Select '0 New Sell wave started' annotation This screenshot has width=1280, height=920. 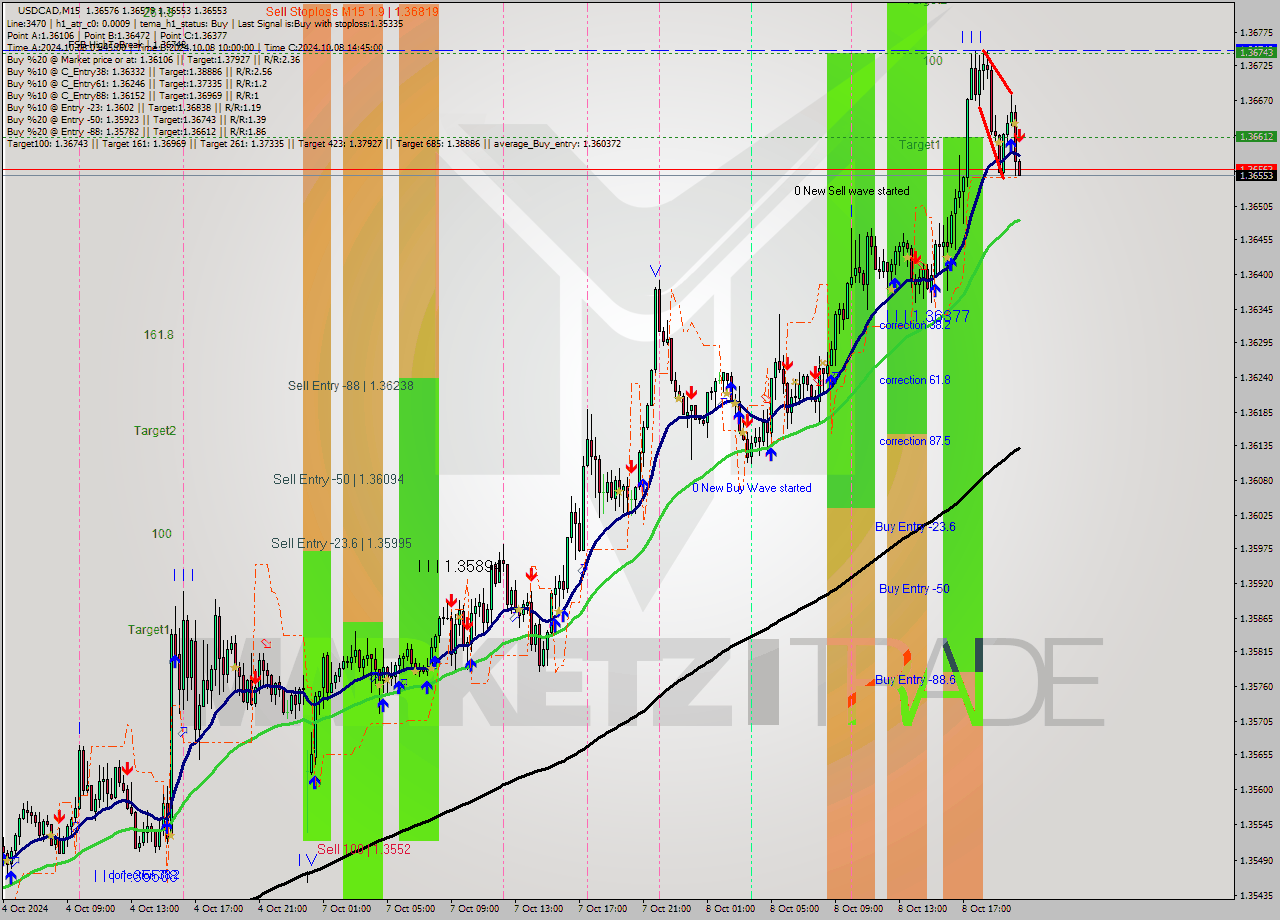852,190
